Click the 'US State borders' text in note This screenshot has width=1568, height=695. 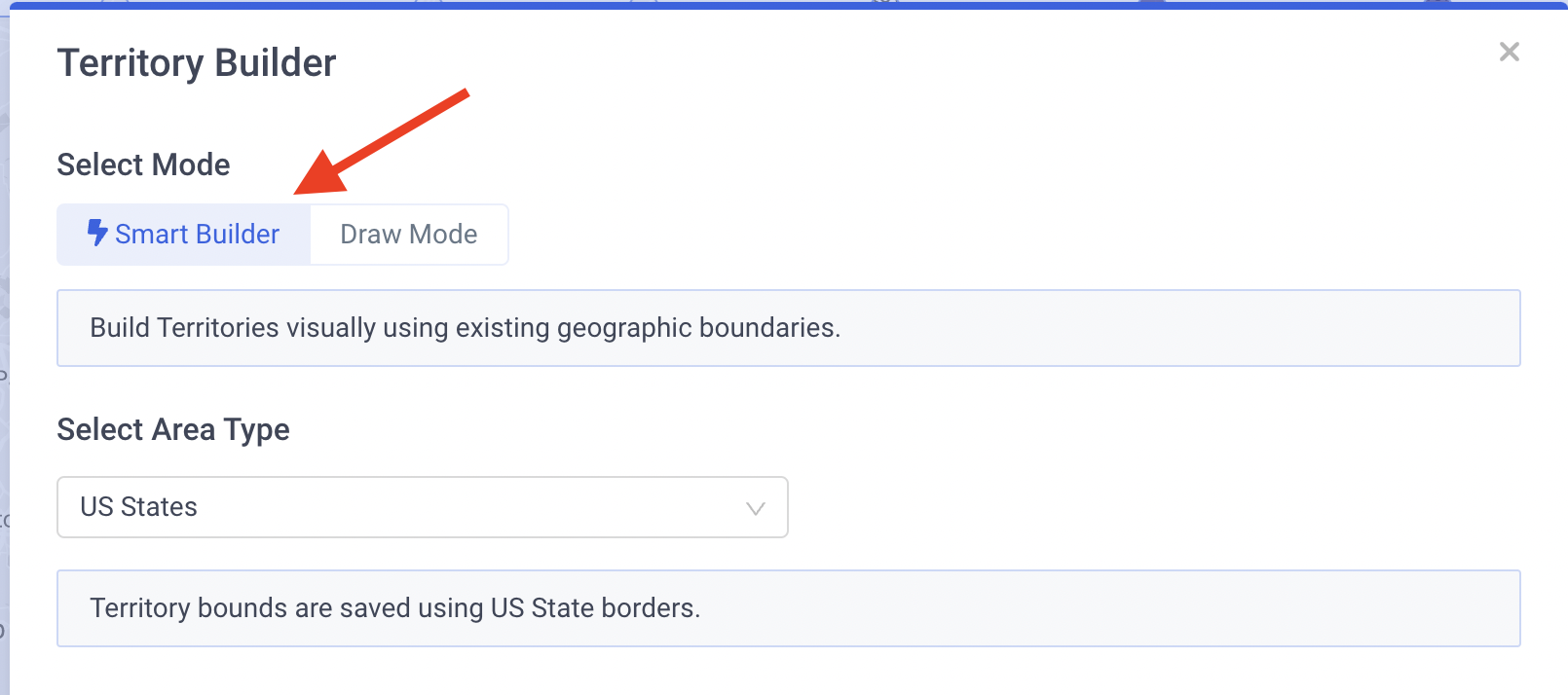tap(595, 608)
